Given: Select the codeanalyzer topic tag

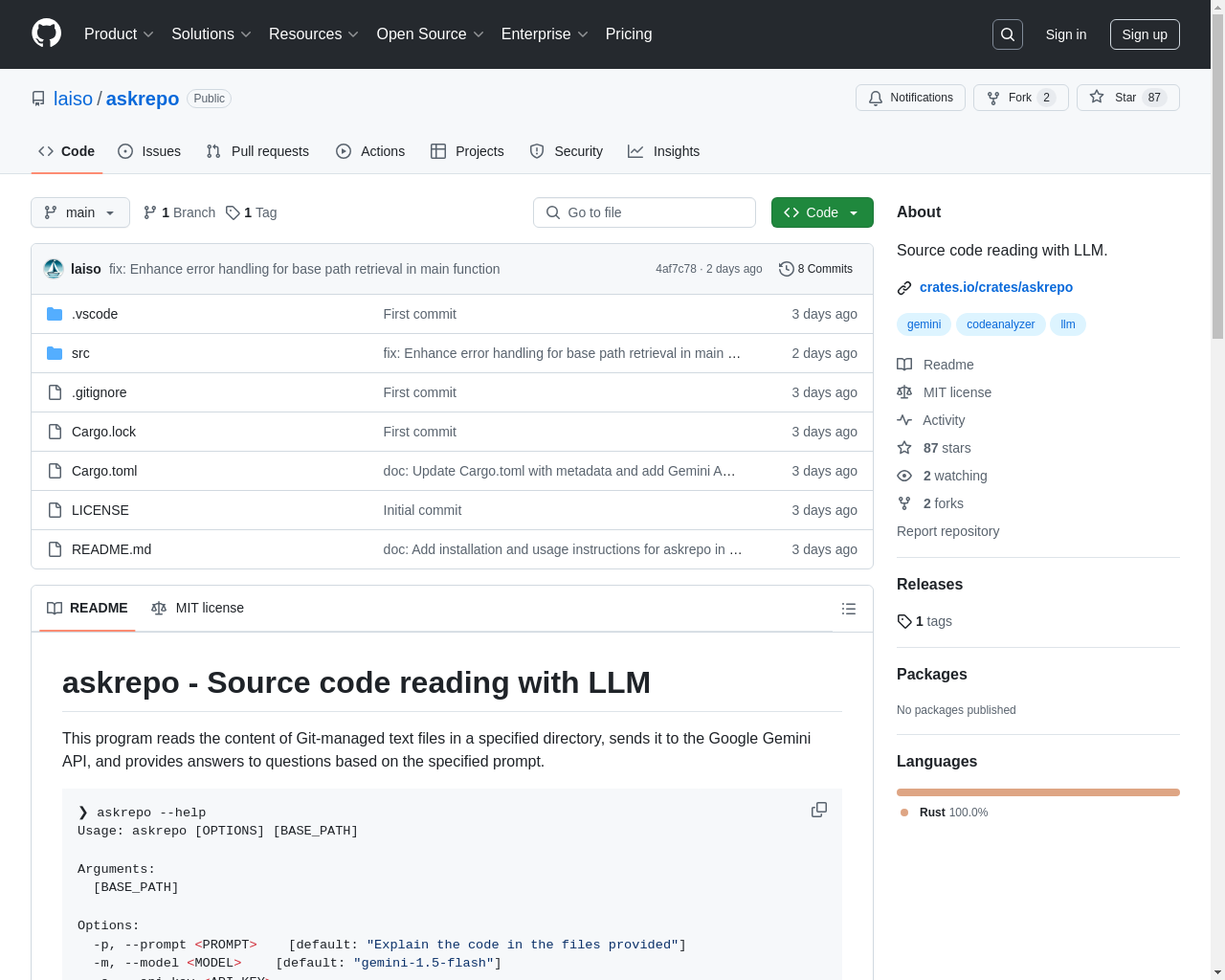Looking at the screenshot, I should tap(1000, 324).
